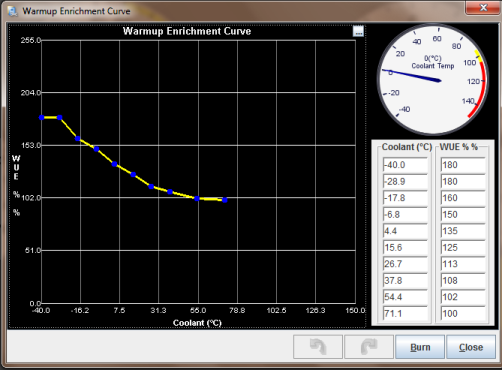Close the Warmup Enrichment Curve dialog

[x=471, y=347]
